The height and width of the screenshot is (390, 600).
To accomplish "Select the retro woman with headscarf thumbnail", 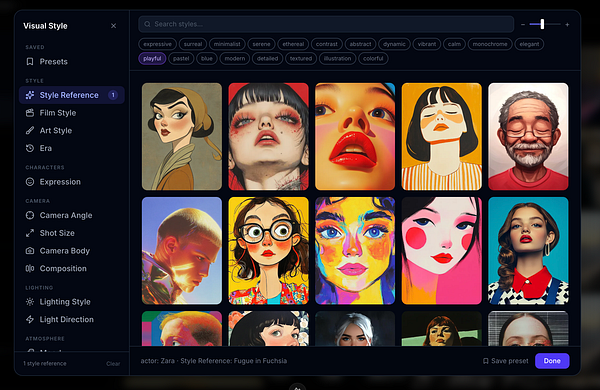I will click(x=182, y=137).
